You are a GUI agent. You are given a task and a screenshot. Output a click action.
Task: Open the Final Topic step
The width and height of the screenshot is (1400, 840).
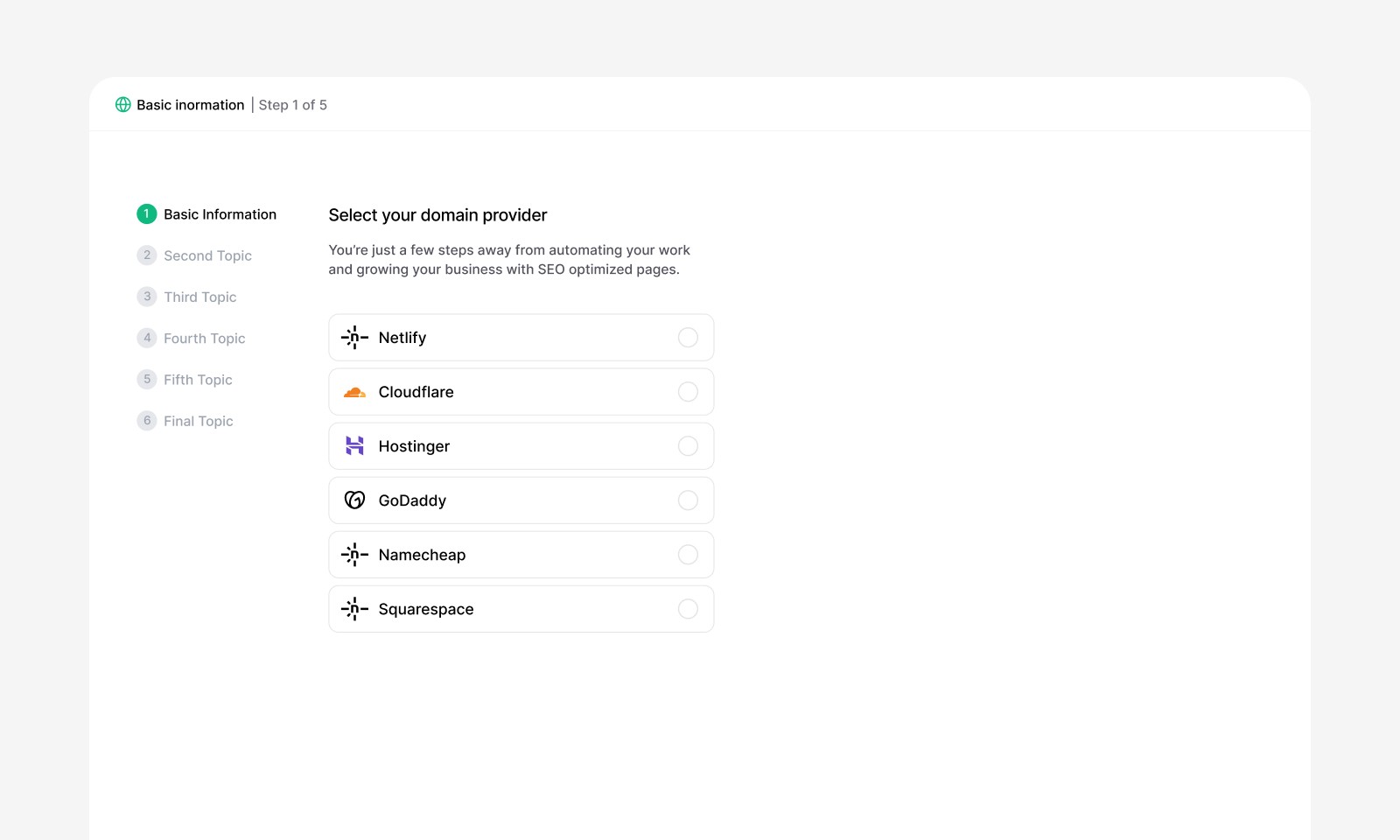pos(198,421)
